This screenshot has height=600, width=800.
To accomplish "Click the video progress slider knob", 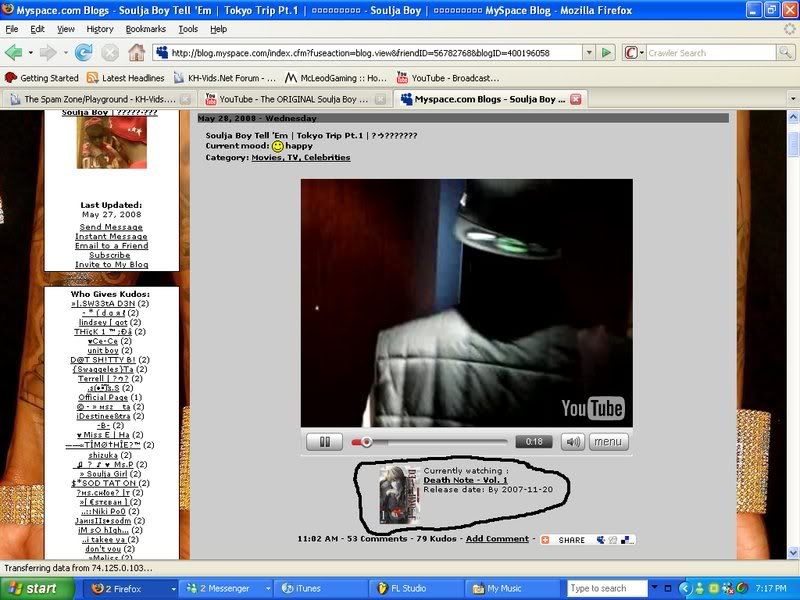I will pyautogui.click(x=366, y=442).
